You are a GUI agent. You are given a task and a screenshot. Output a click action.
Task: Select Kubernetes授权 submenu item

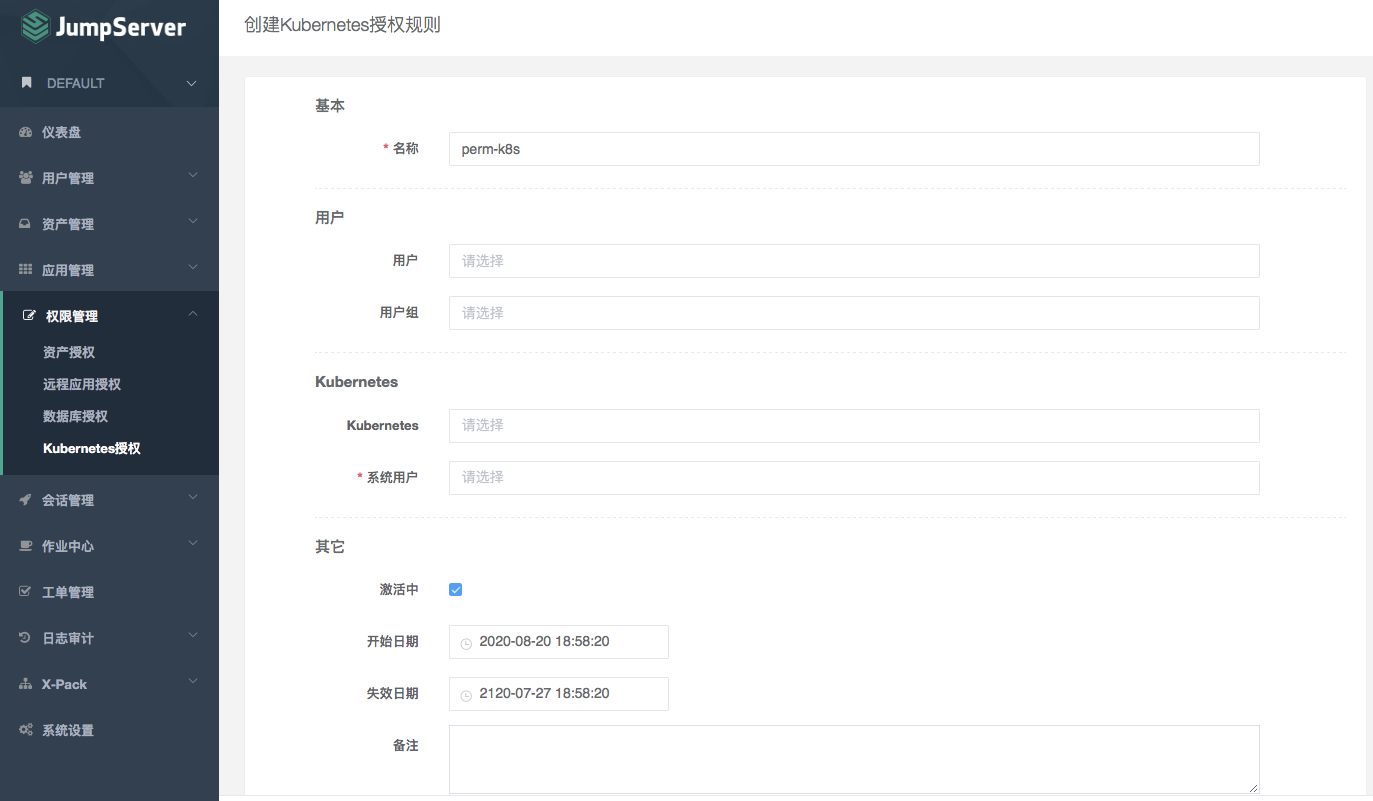coord(92,448)
